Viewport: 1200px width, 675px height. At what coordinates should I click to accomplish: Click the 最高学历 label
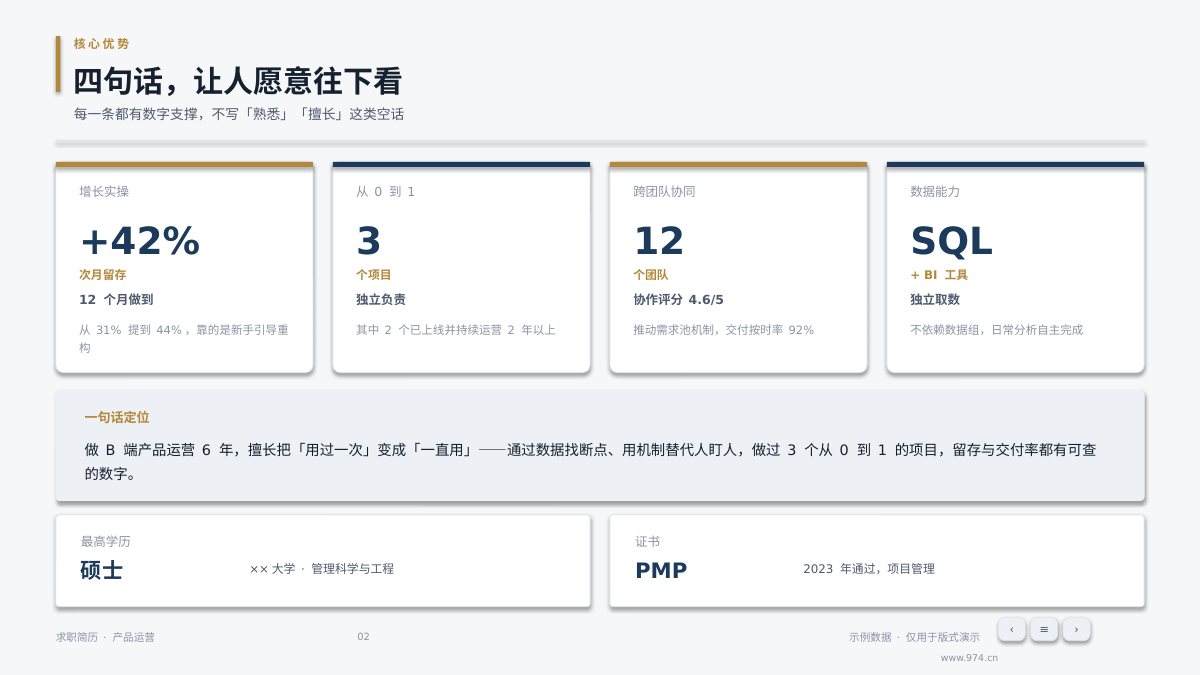coord(106,541)
